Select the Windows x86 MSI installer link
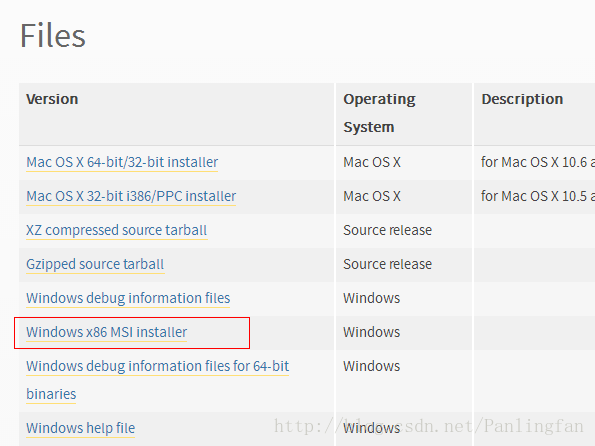This screenshot has width=595, height=446. tap(106, 332)
